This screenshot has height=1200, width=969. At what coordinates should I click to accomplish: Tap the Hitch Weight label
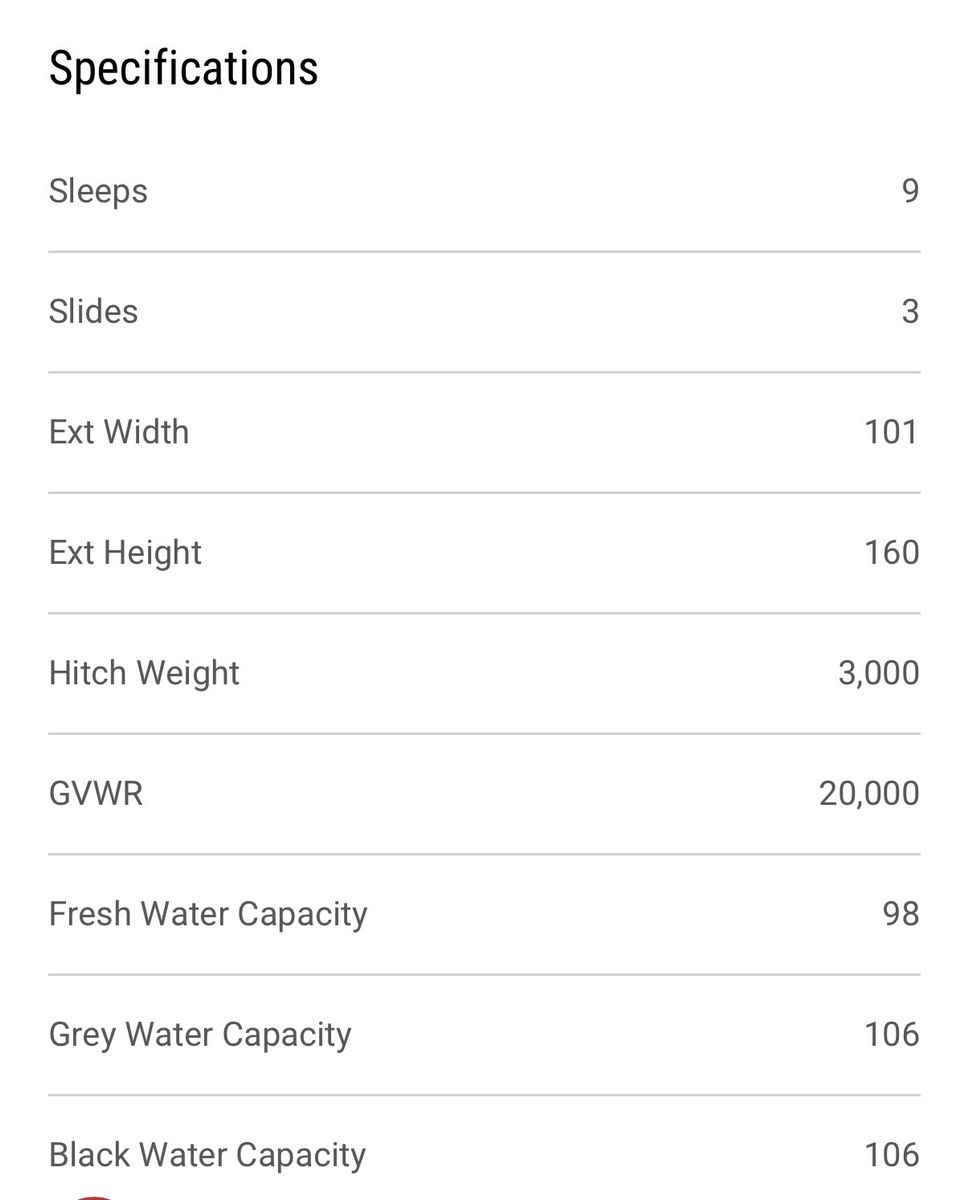point(144,673)
